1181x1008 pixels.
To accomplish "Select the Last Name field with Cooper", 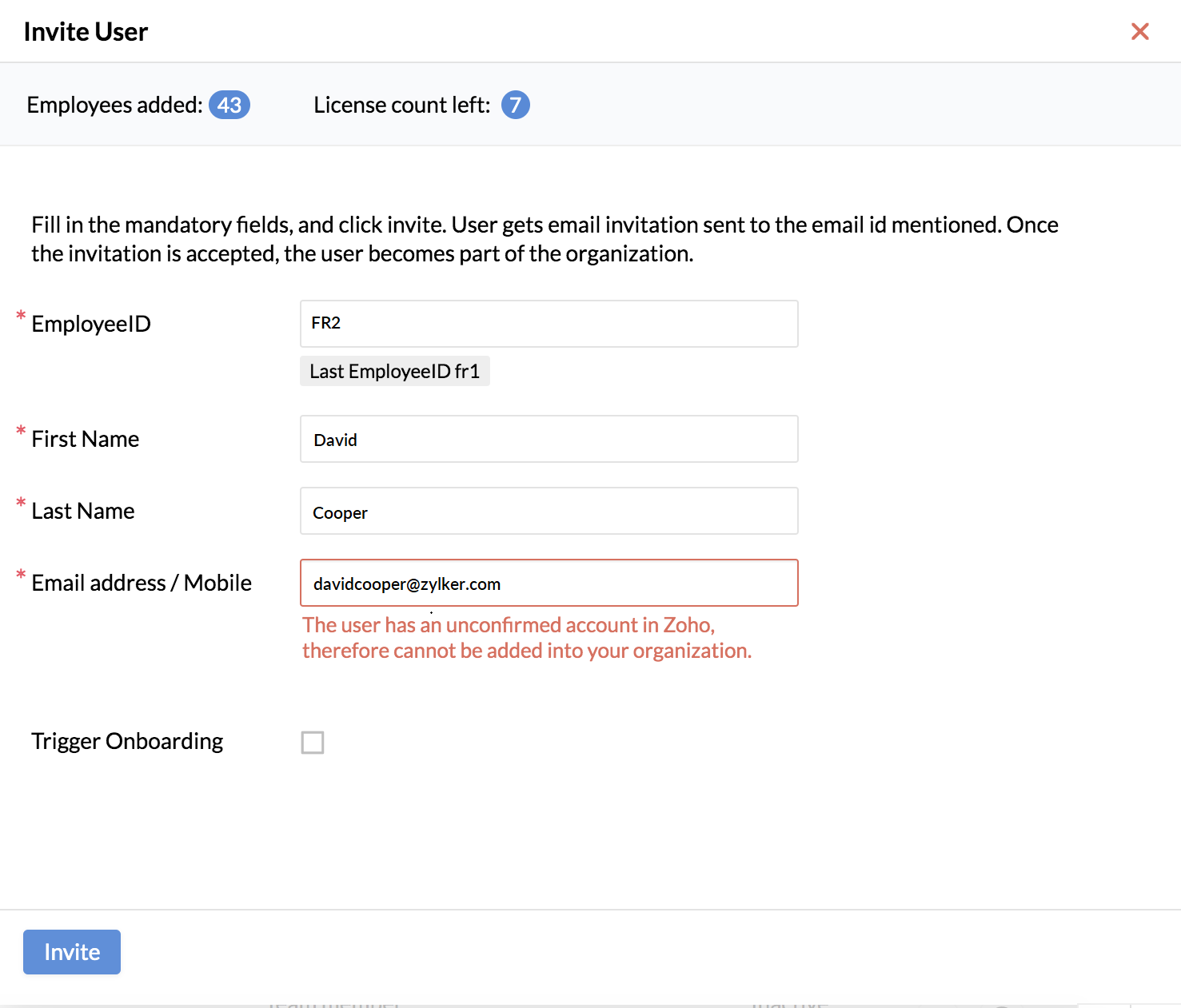I will [x=549, y=511].
